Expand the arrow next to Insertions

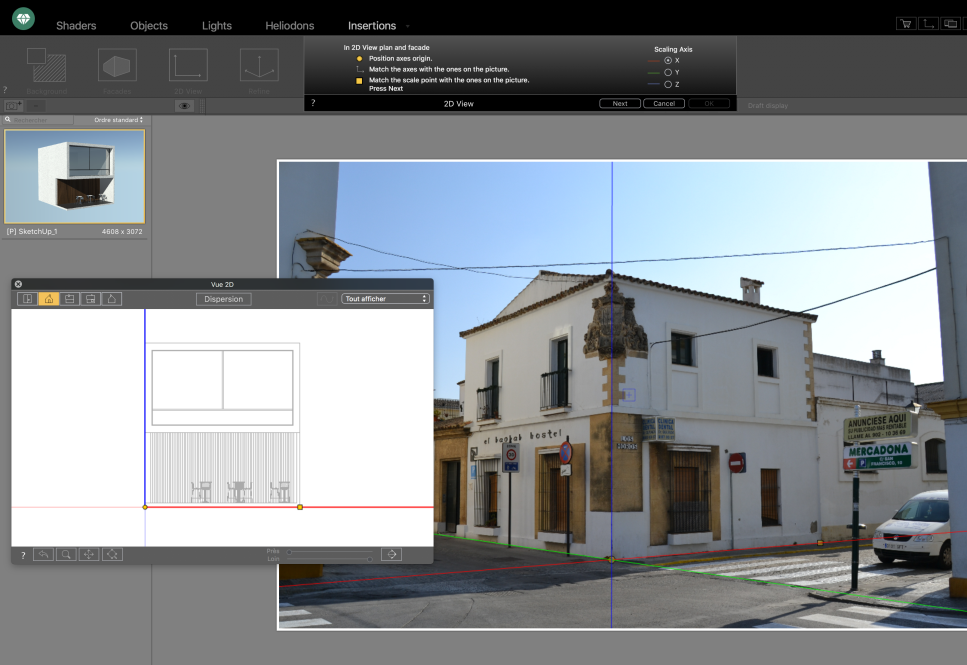[408, 27]
